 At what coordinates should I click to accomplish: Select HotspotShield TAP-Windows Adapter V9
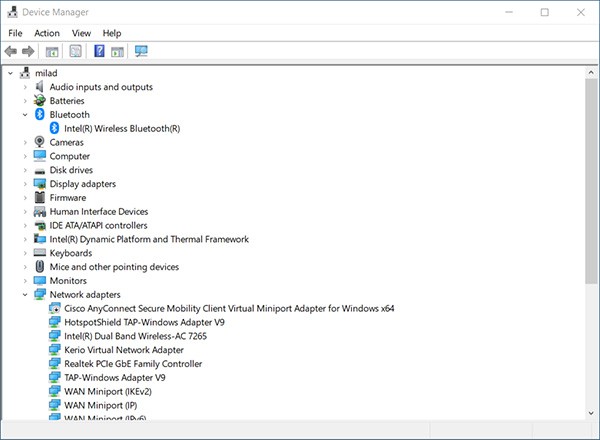(x=144, y=322)
